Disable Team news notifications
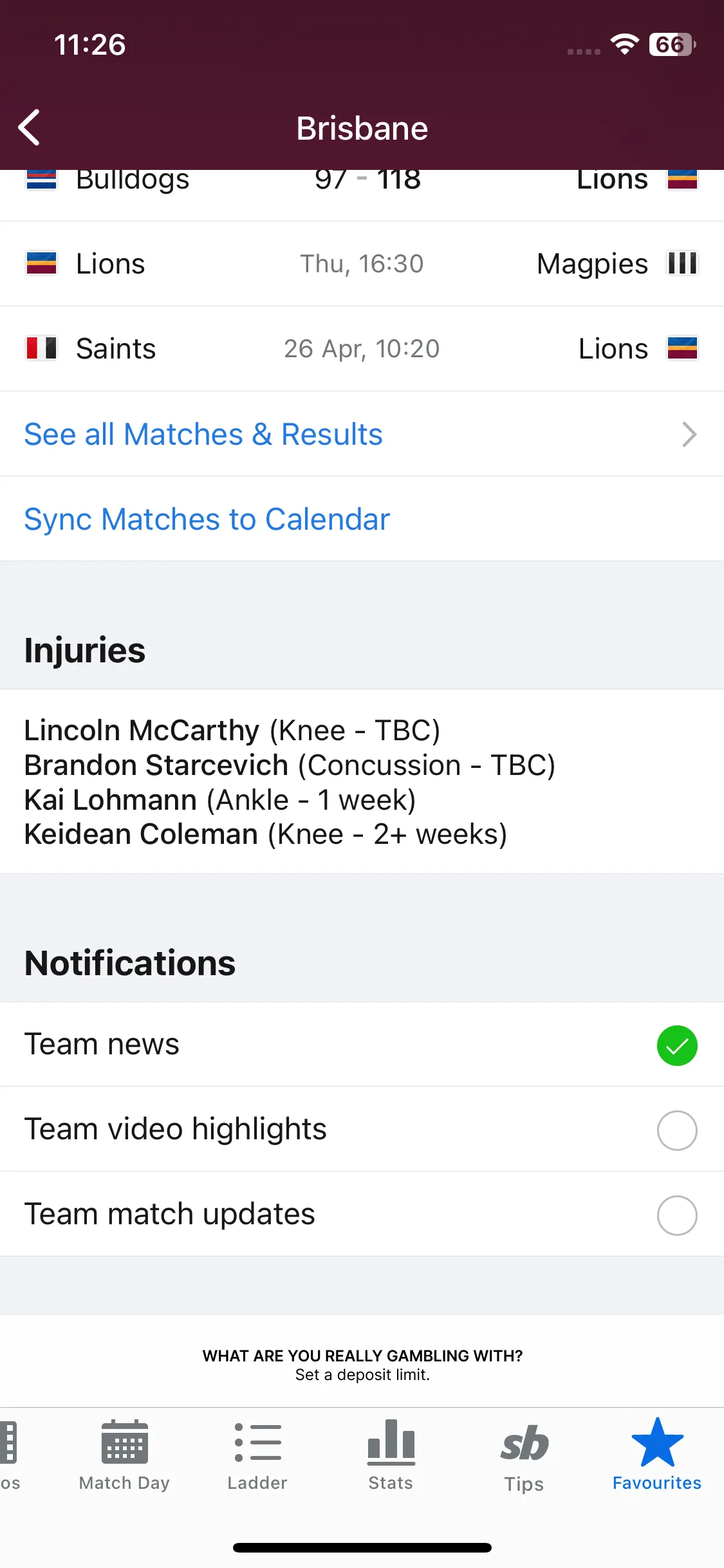This screenshot has height=1568, width=724. 677,1045
